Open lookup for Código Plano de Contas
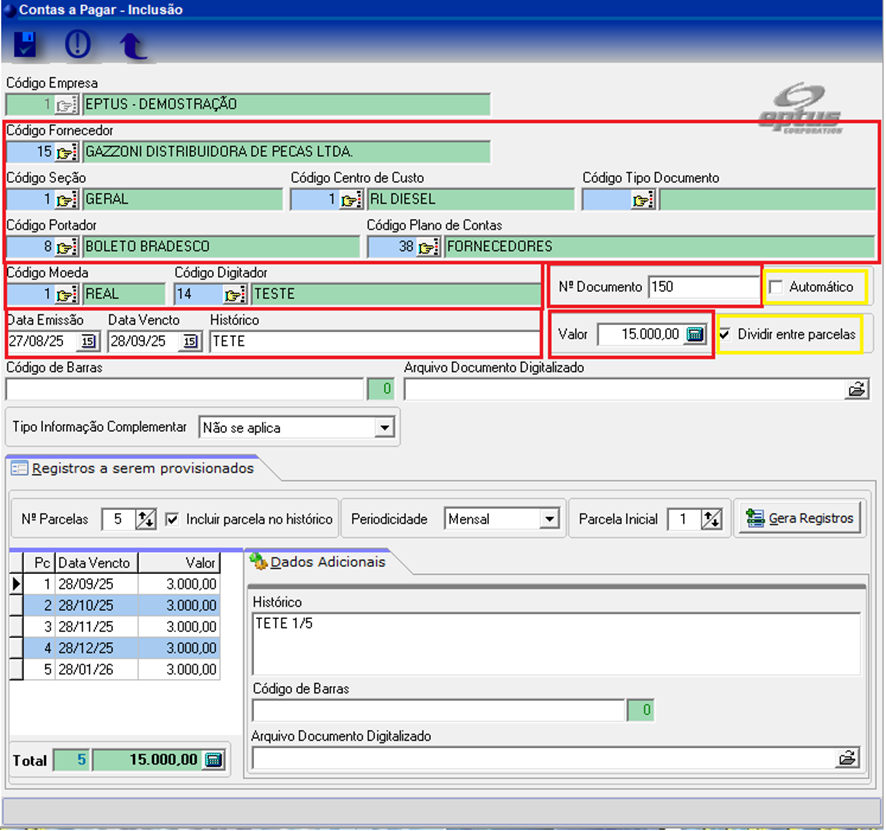 point(428,247)
